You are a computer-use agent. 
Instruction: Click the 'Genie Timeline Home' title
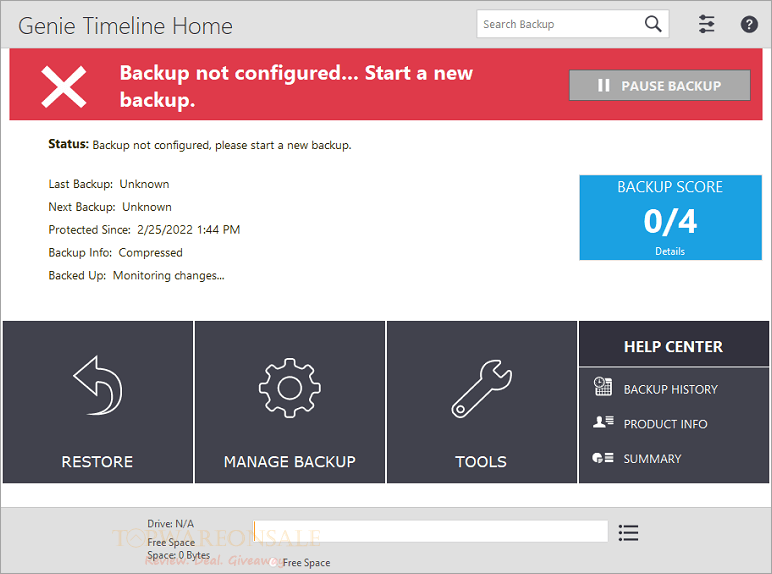click(125, 26)
